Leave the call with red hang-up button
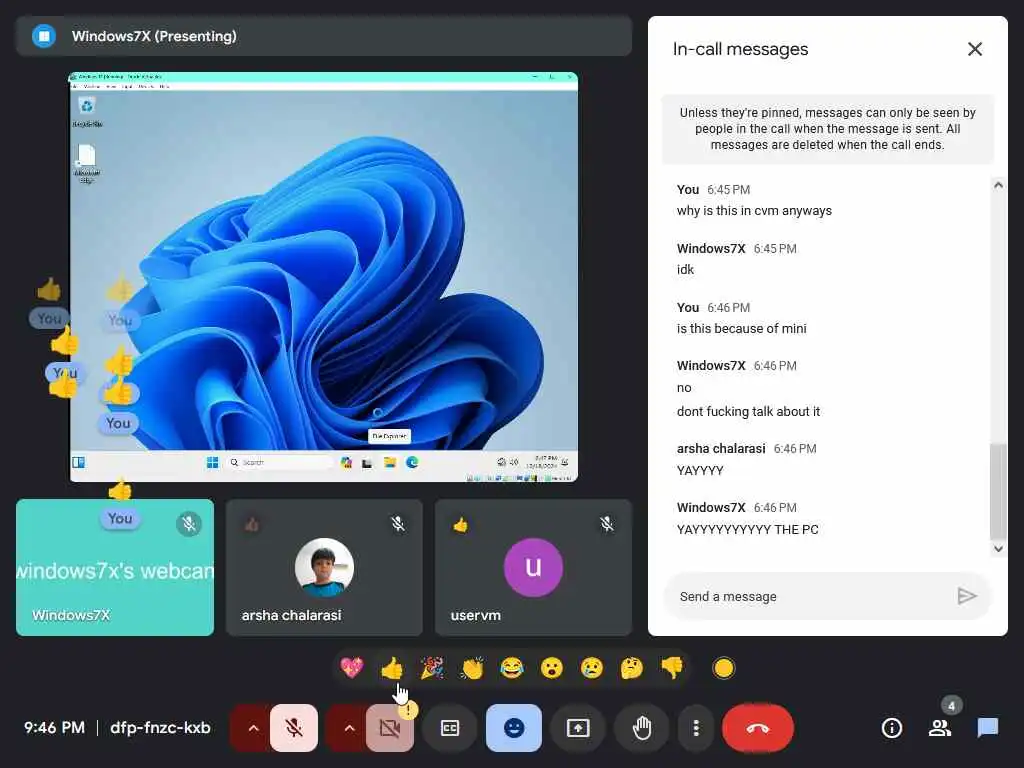This screenshot has width=1024, height=768. tap(758, 728)
